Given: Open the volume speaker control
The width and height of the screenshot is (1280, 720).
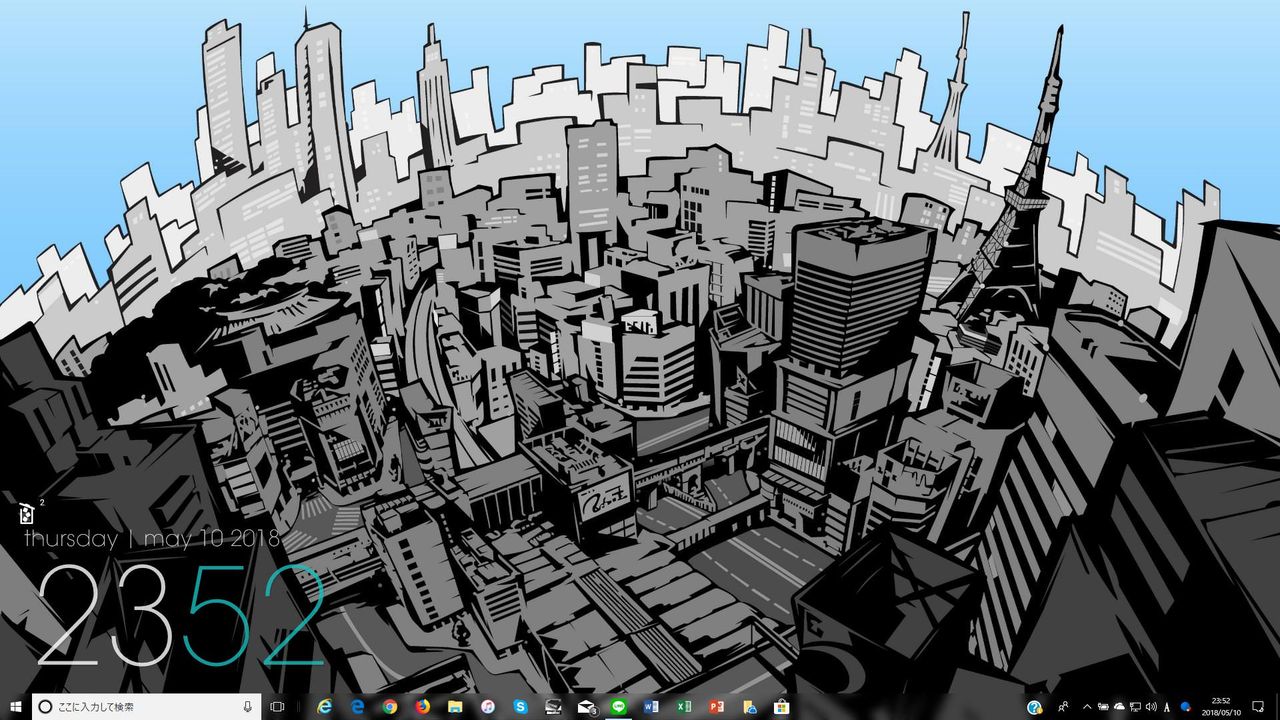Looking at the screenshot, I should [1151, 706].
